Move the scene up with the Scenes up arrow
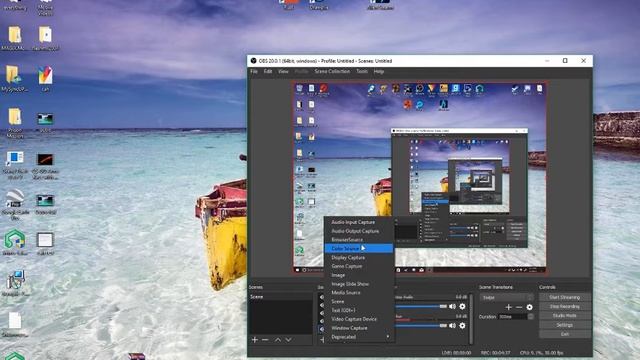The height and width of the screenshot is (360, 640). pos(278,340)
